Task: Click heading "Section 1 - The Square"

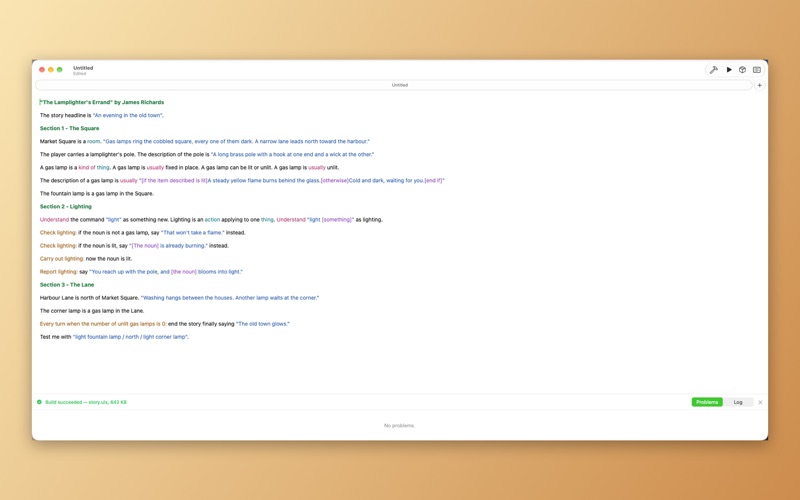Action: click(69, 128)
